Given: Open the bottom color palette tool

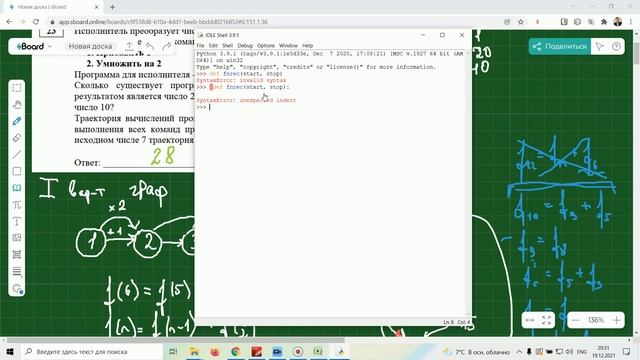Looking at the screenshot, I should click(x=18, y=289).
